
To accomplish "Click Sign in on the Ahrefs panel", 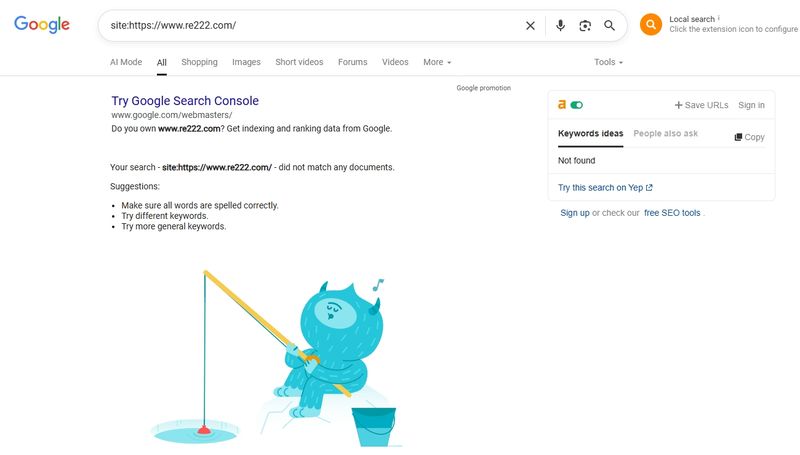I will point(751,105).
